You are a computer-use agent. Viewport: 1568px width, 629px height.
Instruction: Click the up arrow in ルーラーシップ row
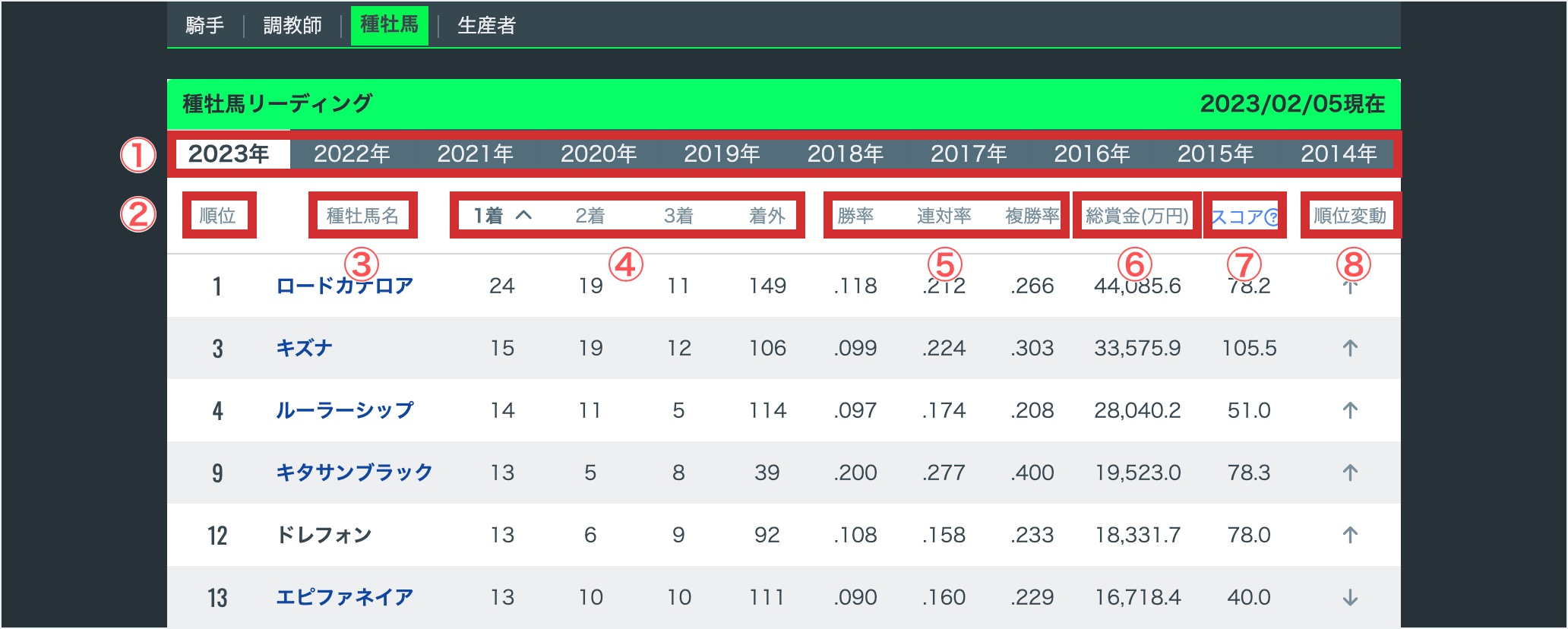[1349, 410]
